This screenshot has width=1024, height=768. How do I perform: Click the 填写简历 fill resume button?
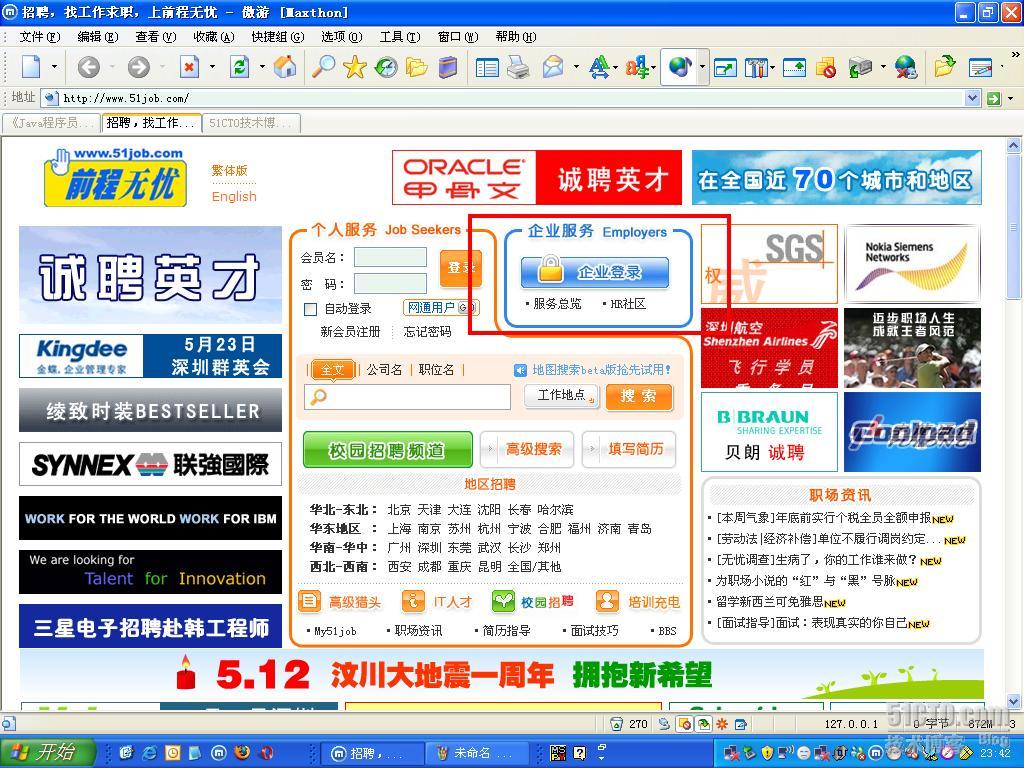point(629,449)
